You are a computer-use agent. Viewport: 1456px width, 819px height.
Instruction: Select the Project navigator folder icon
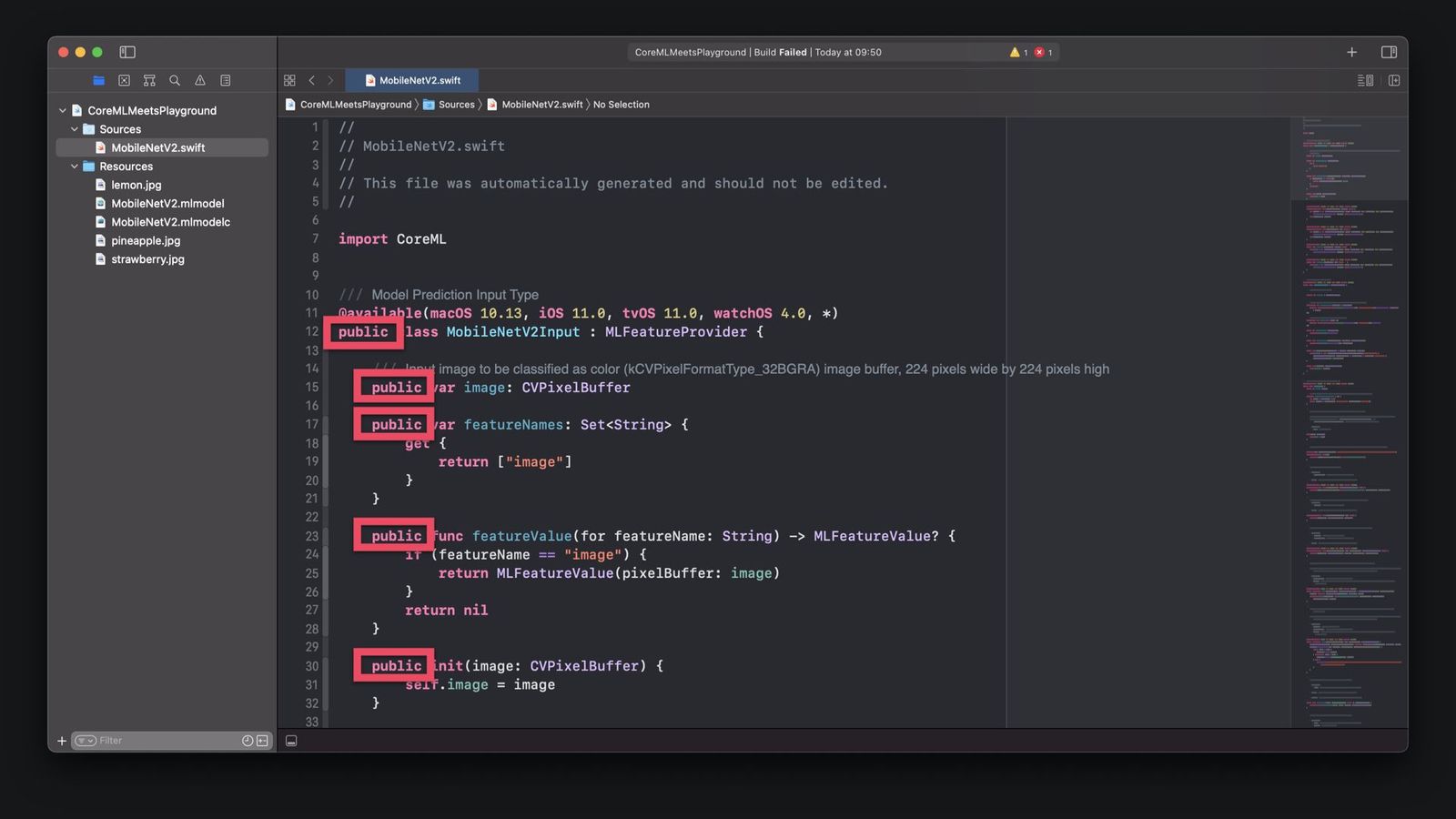98,80
